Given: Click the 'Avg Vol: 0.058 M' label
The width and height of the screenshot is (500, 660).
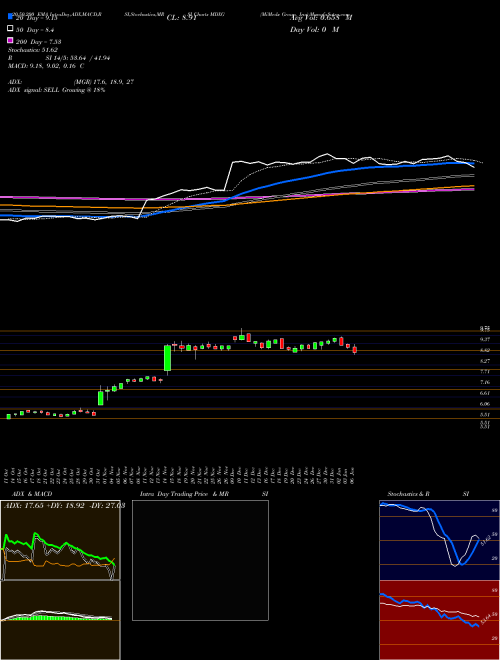Looking at the screenshot, I should click(321, 18).
